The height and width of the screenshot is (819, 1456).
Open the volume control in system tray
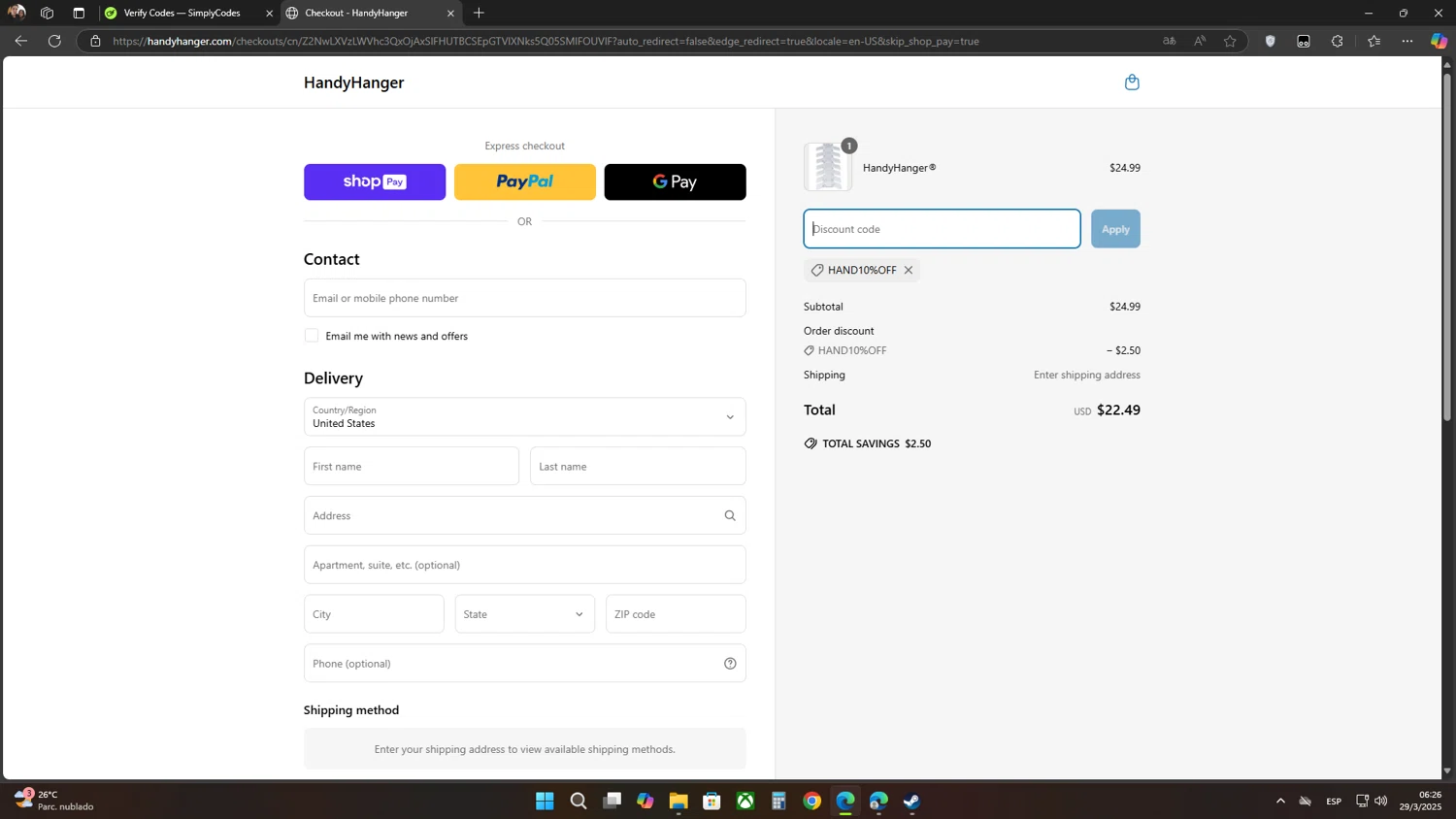click(1381, 801)
